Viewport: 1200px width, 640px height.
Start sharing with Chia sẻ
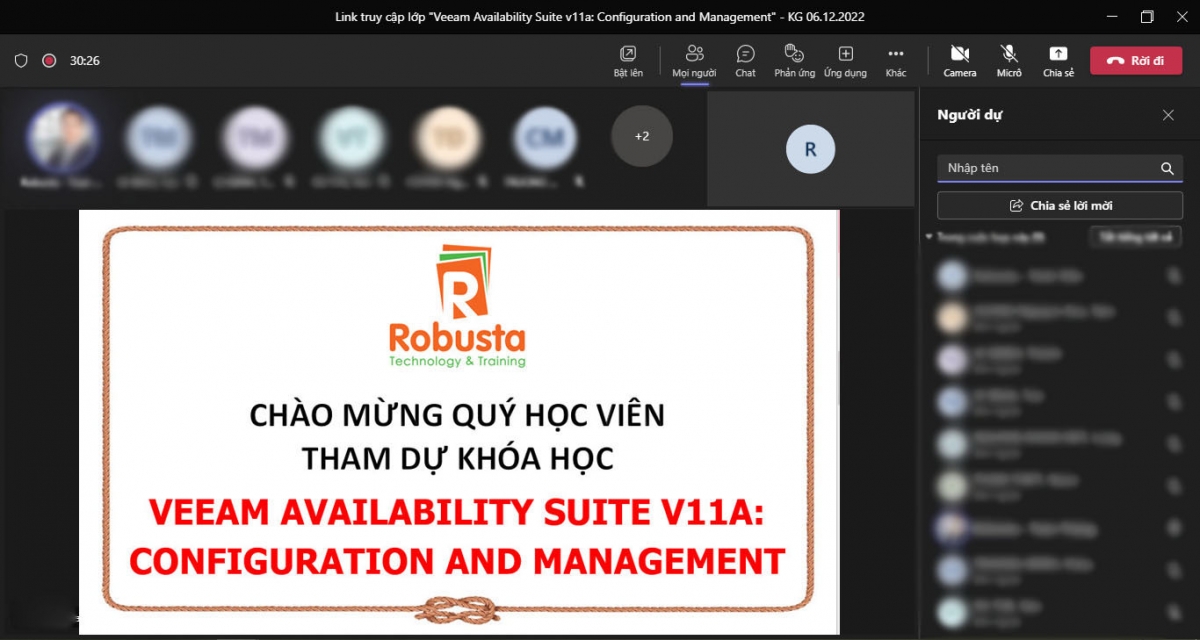click(1058, 60)
